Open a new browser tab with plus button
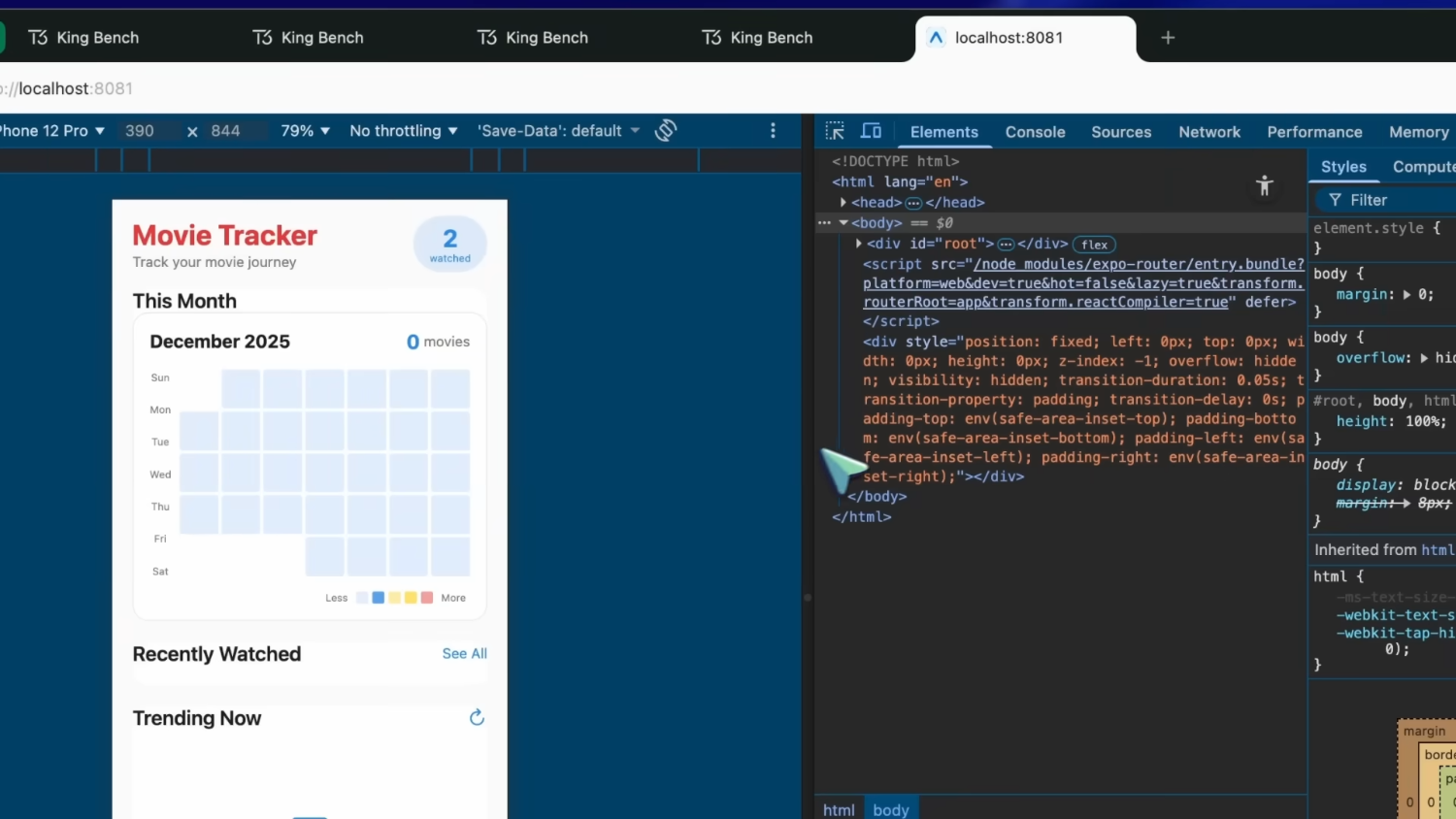Screen dimensions: 1456x819 pos(1168,38)
